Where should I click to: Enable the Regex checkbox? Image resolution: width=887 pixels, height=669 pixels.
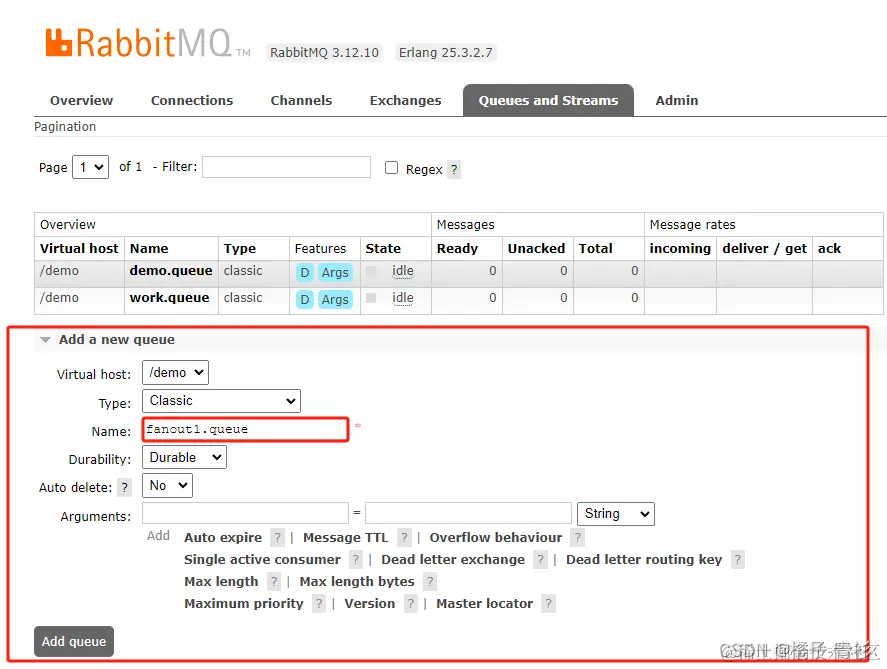click(391, 168)
